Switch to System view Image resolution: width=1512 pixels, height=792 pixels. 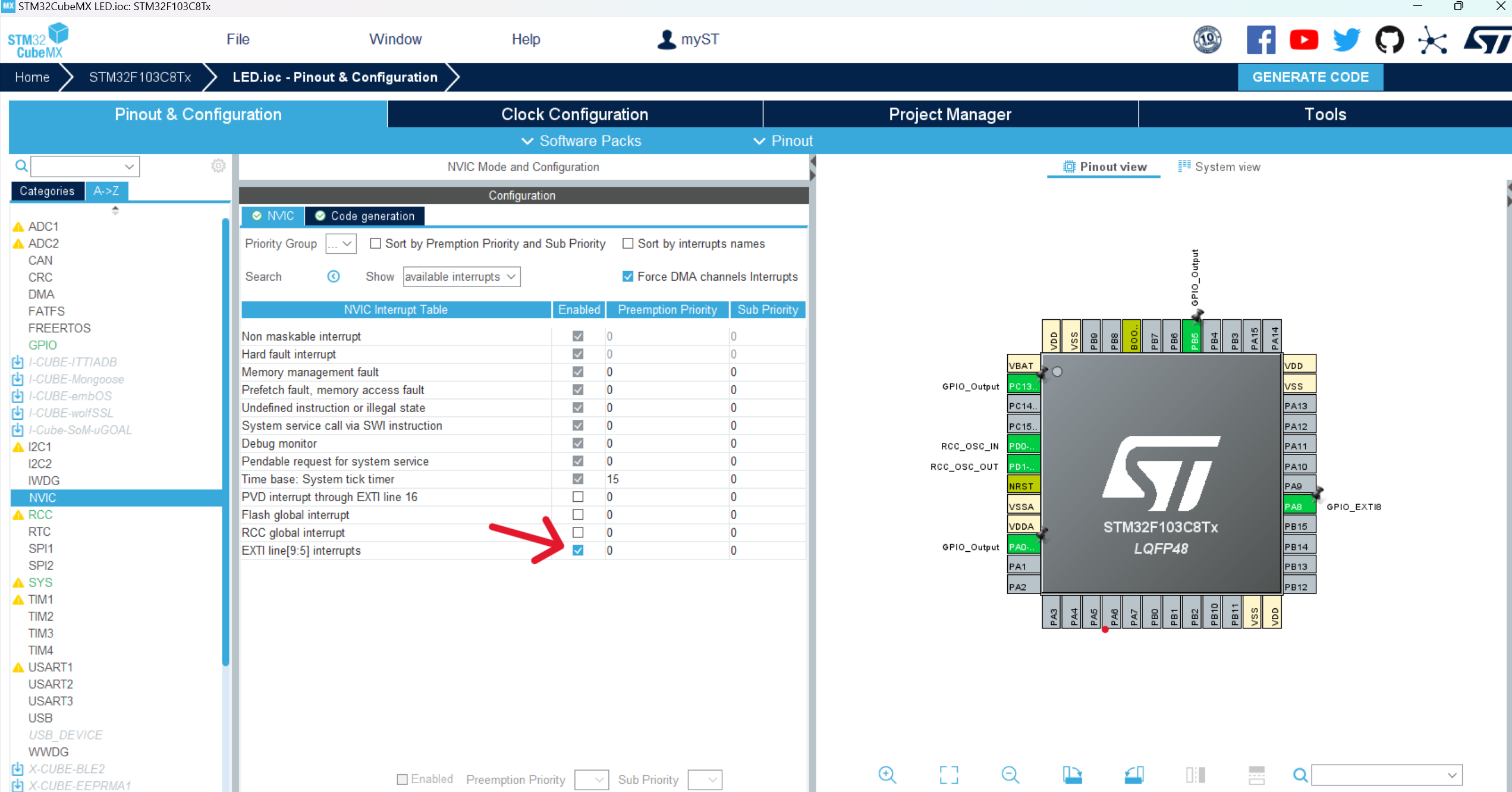coord(1219,166)
